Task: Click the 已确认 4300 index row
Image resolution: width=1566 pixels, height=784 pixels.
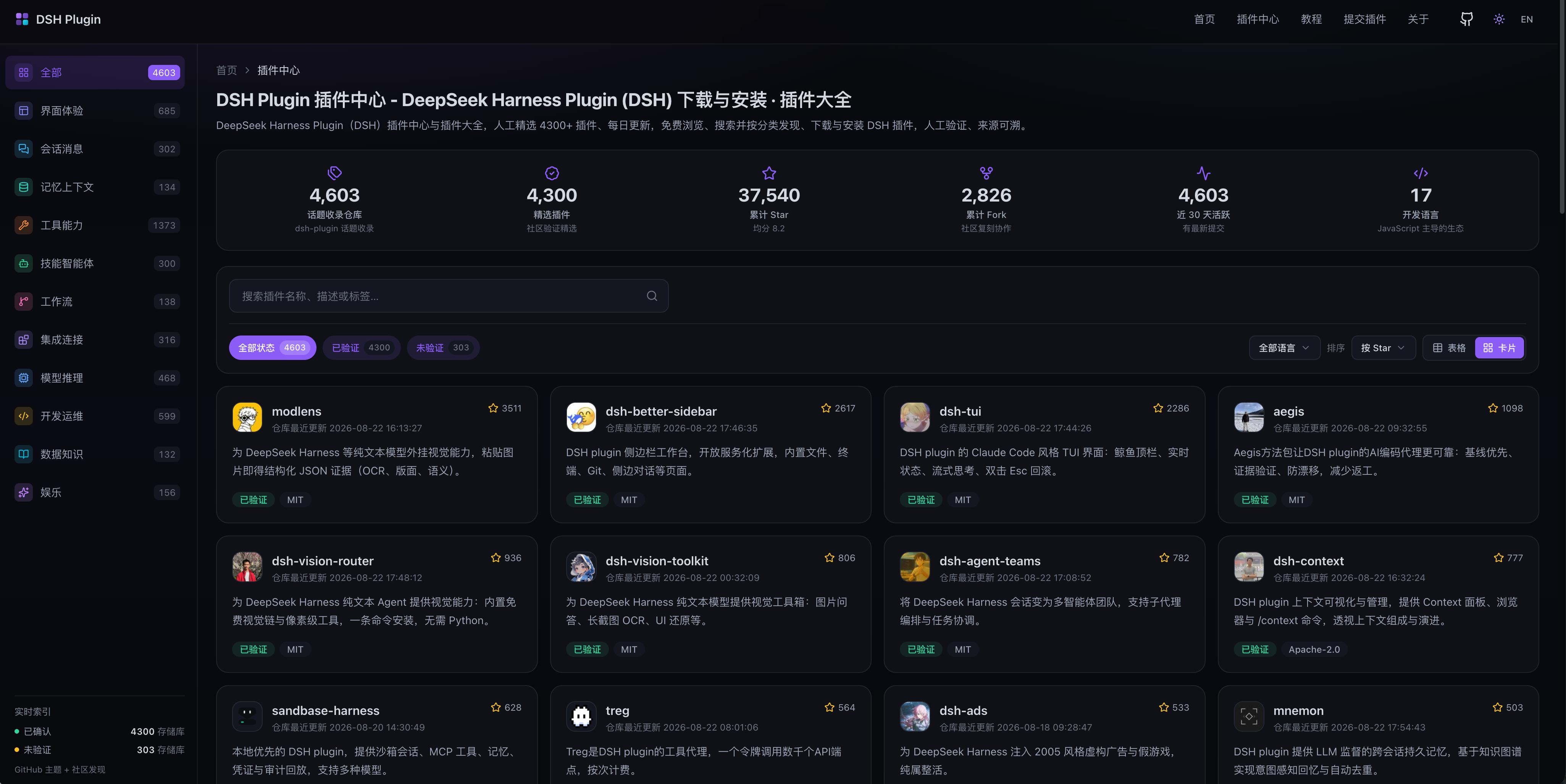Action: (99, 732)
